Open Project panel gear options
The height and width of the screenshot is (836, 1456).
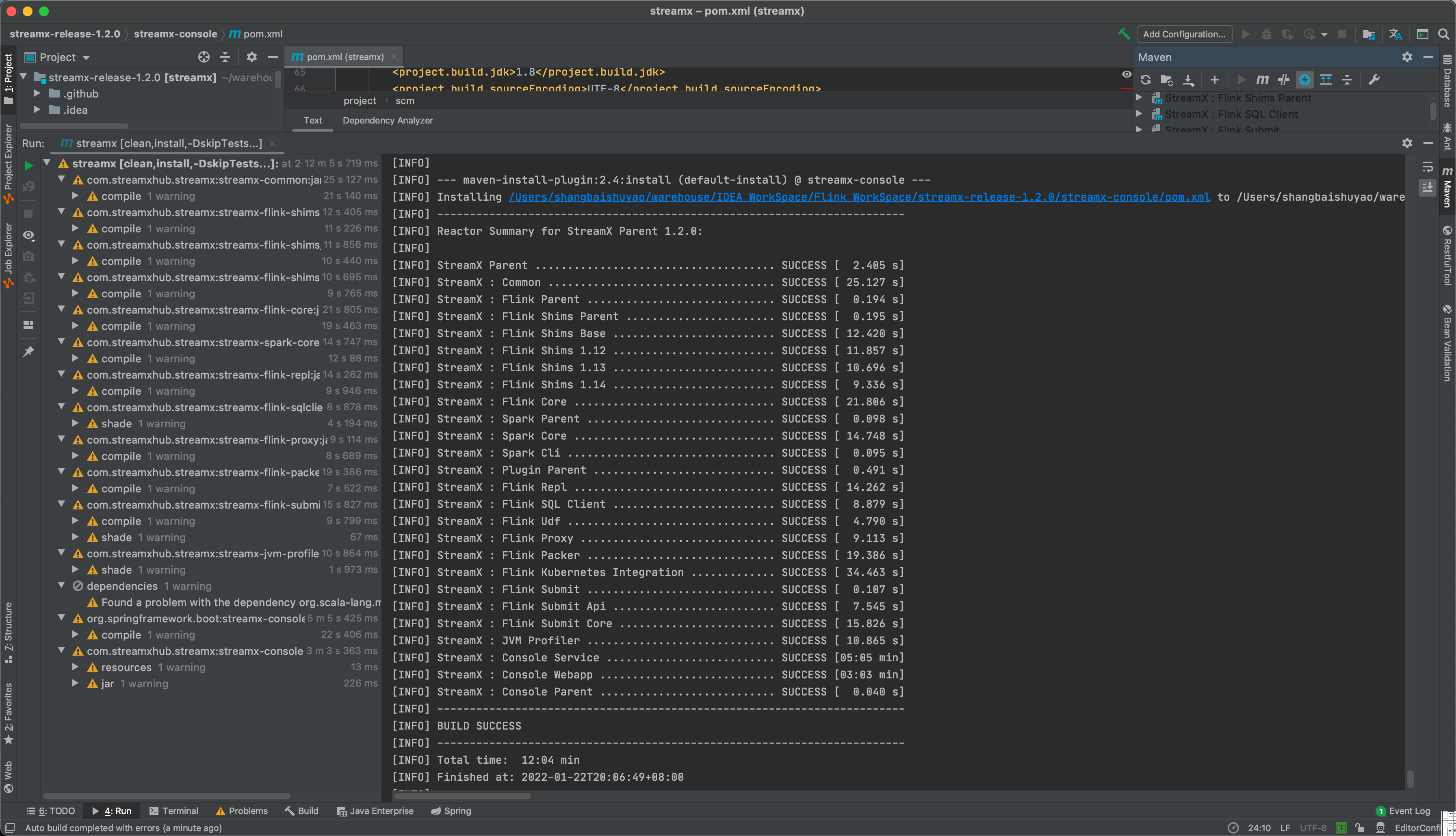click(251, 57)
